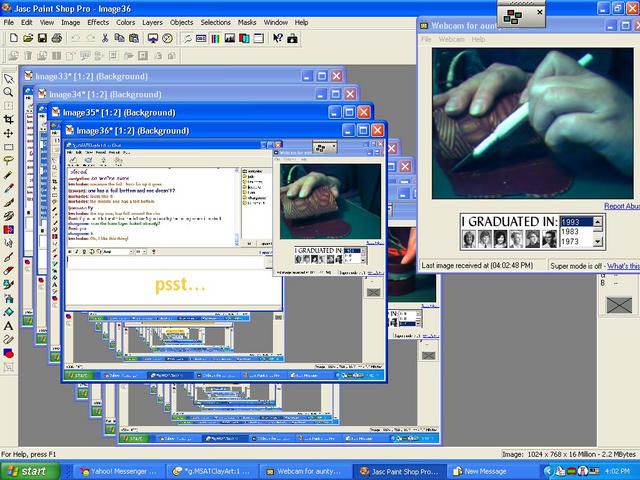Select the Paint Brush tool
Screen dimensions: 640x480
9,202
